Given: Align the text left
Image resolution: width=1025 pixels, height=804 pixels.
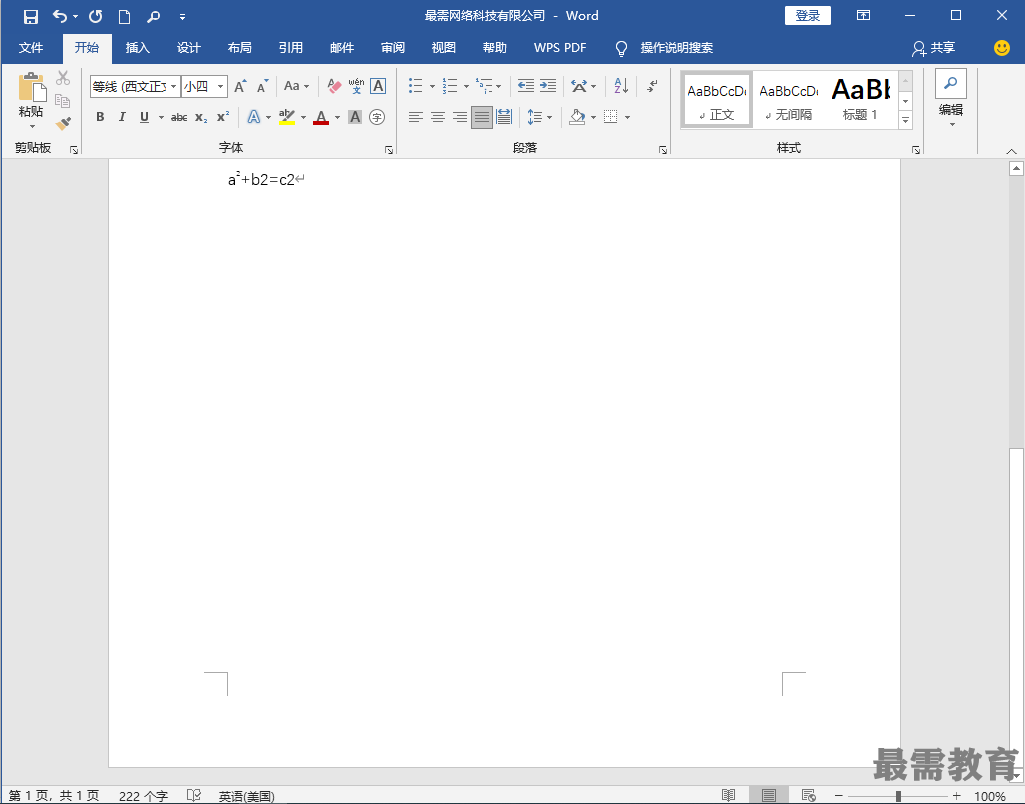Looking at the screenshot, I should pos(416,117).
